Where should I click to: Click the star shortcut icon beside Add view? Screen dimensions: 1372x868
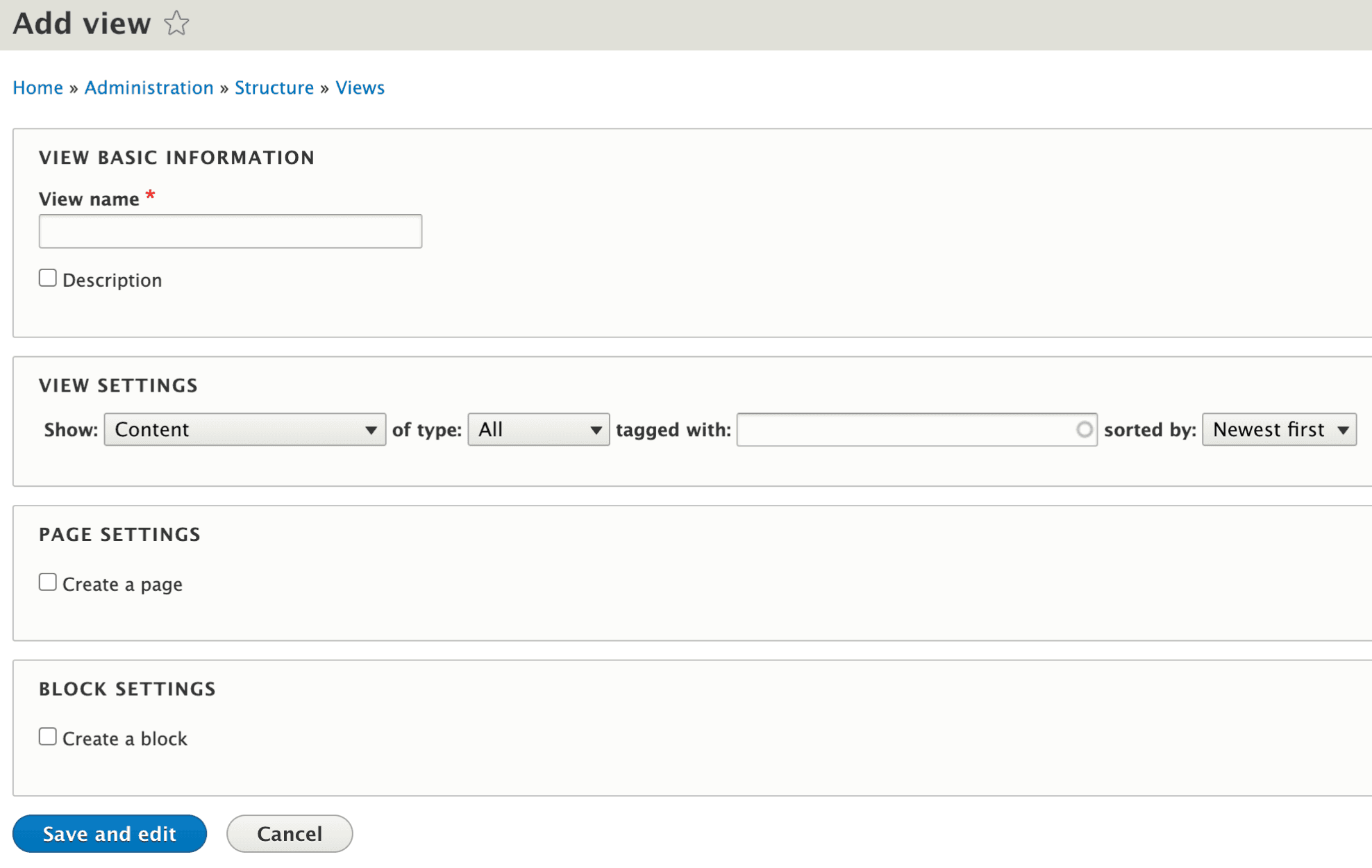[176, 24]
